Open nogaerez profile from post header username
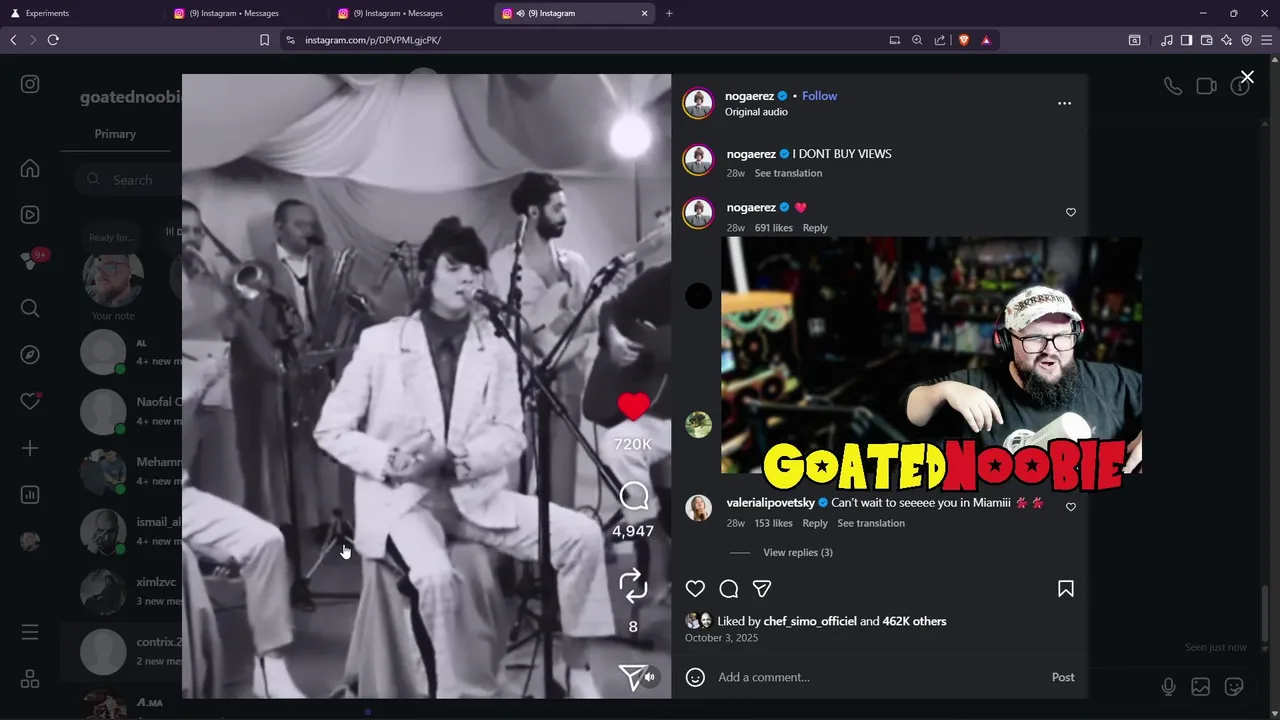1280x720 pixels. [749, 96]
